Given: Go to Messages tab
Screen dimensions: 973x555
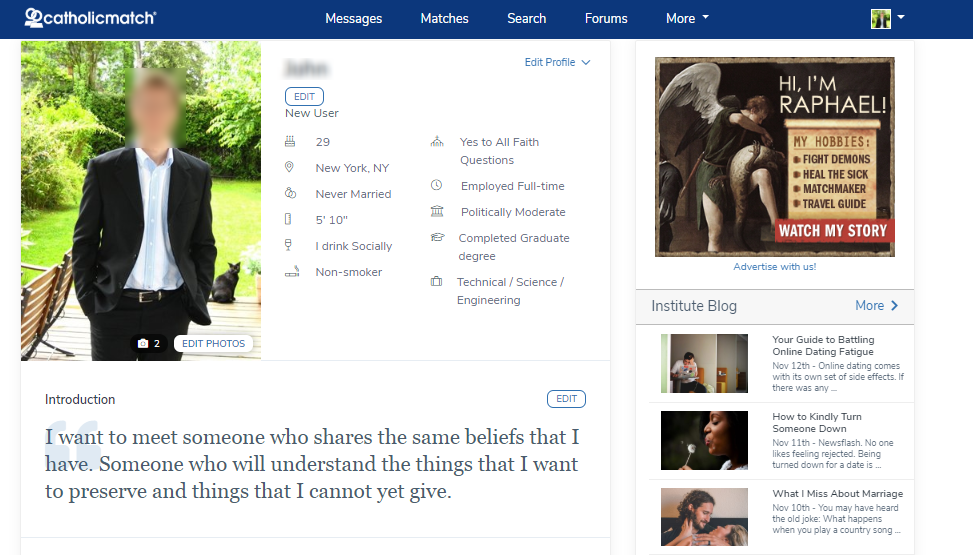Looking at the screenshot, I should point(354,18).
